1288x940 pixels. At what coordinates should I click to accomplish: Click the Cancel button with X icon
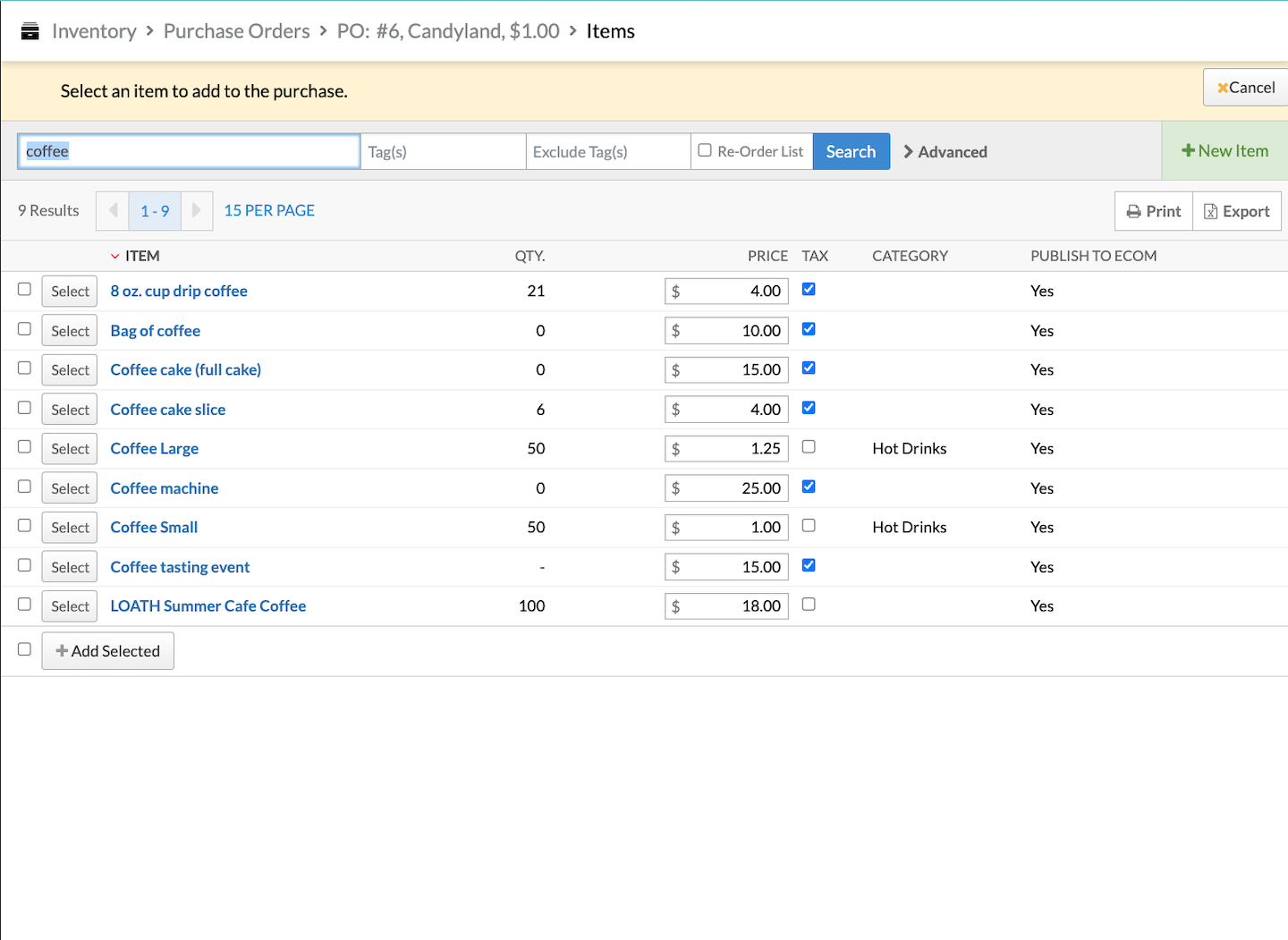[x=1246, y=88]
